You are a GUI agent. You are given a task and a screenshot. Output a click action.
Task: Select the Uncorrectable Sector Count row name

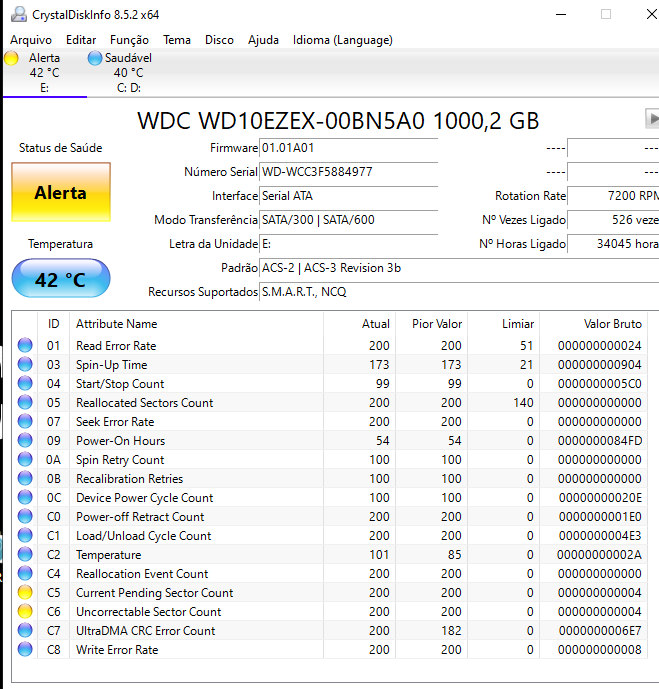tap(148, 612)
